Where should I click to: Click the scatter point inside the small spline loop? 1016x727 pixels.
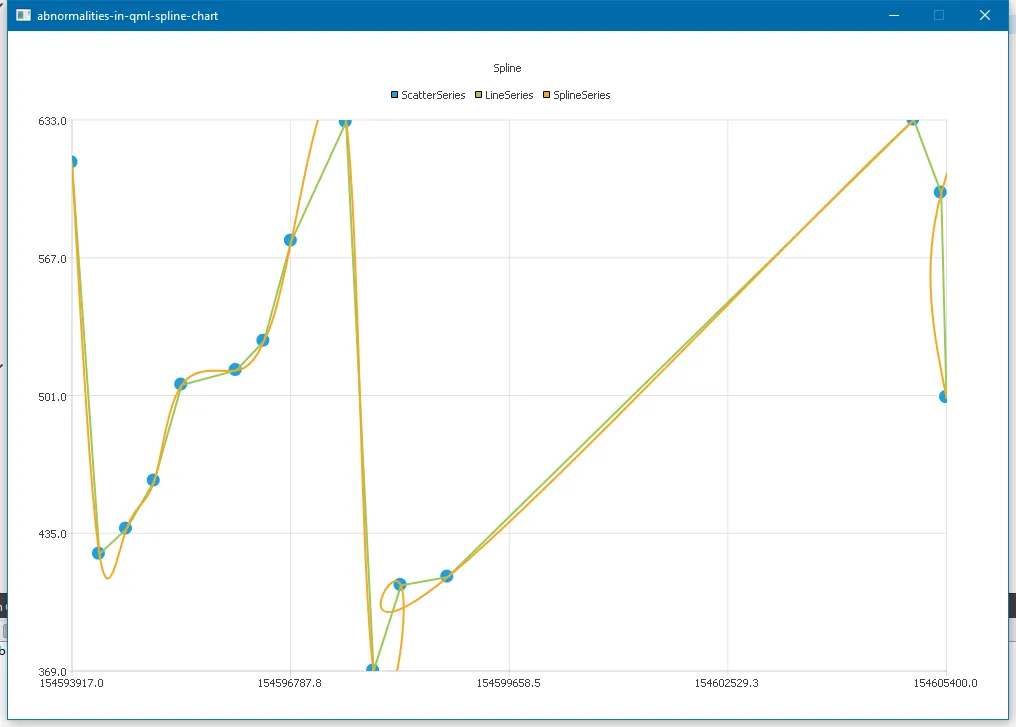(400, 584)
